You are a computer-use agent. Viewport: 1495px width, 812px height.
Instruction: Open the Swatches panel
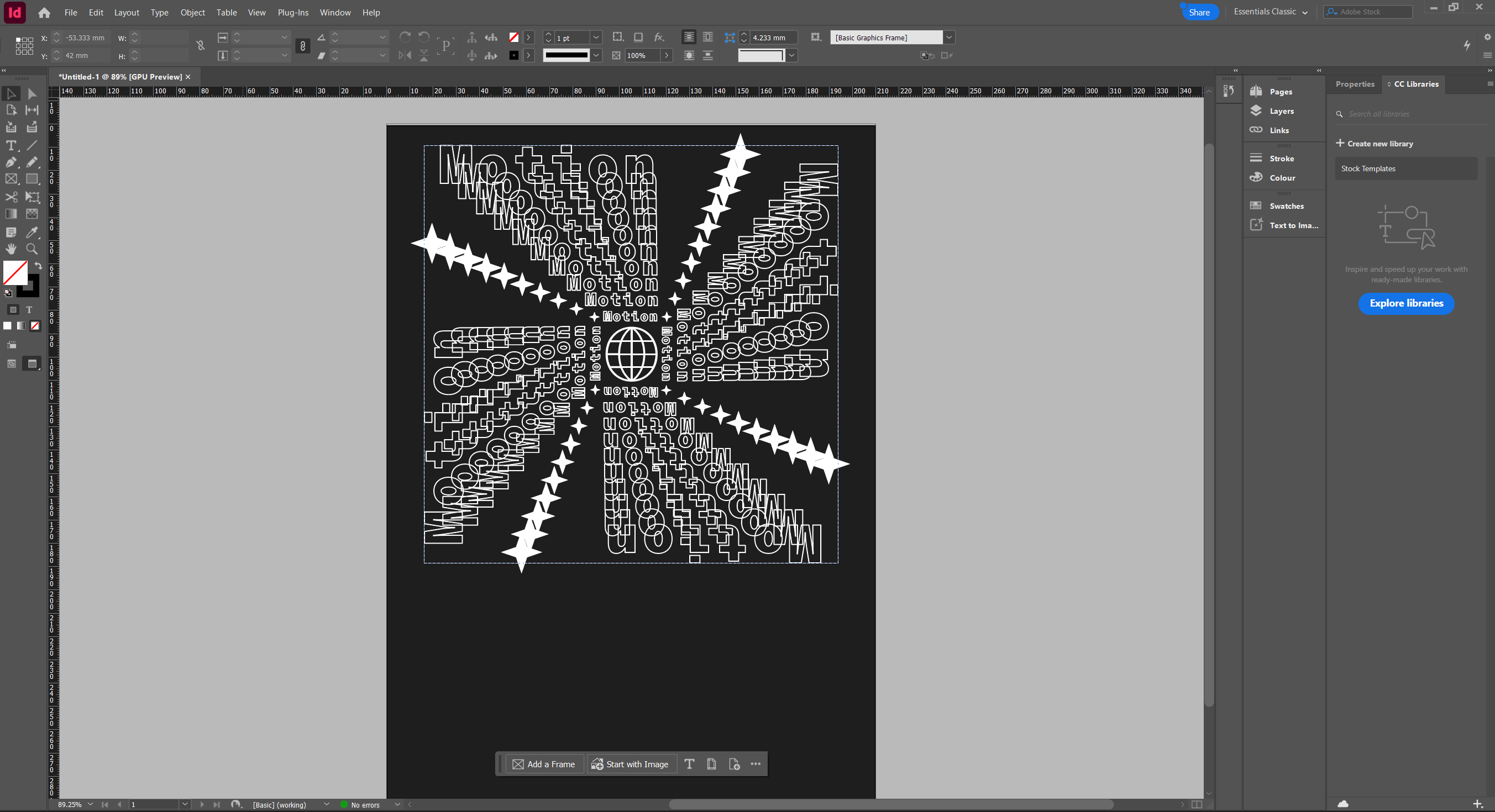pyautogui.click(x=1286, y=207)
